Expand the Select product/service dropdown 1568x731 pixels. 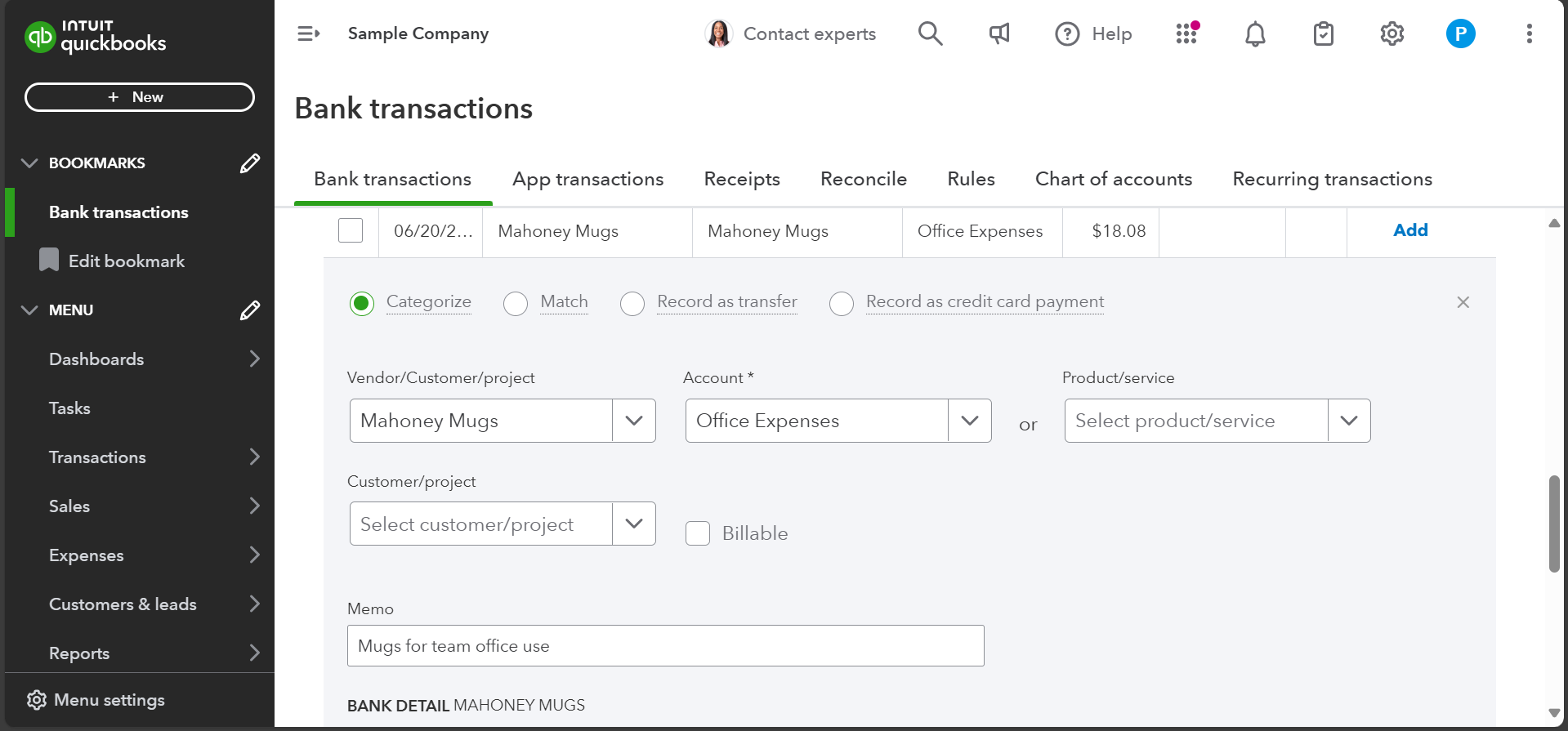(x=1348, y=421)
